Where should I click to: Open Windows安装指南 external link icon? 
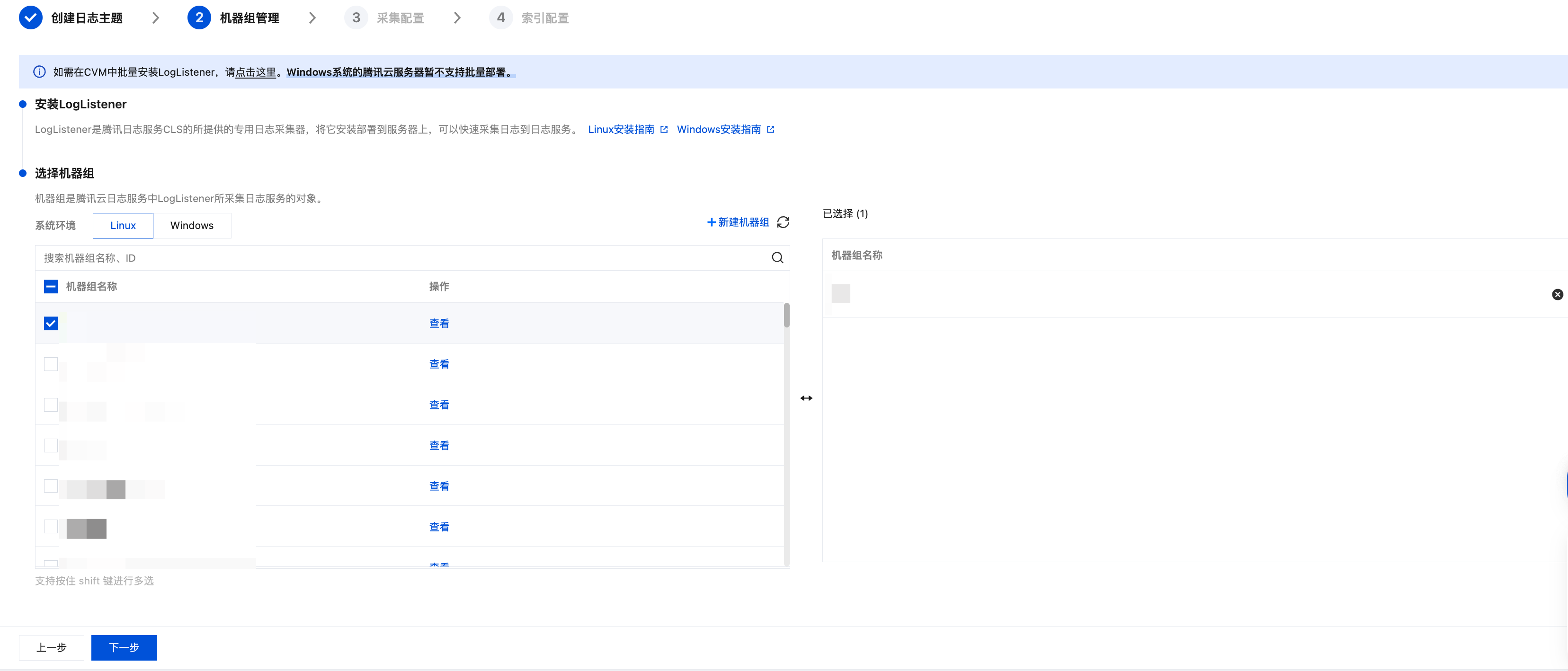[x=771, y=130]
